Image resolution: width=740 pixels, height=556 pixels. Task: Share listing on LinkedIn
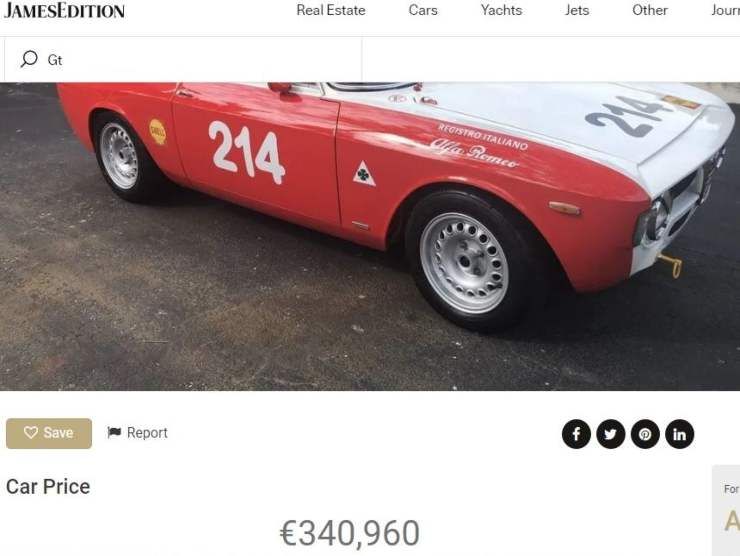tap(679, 434)
